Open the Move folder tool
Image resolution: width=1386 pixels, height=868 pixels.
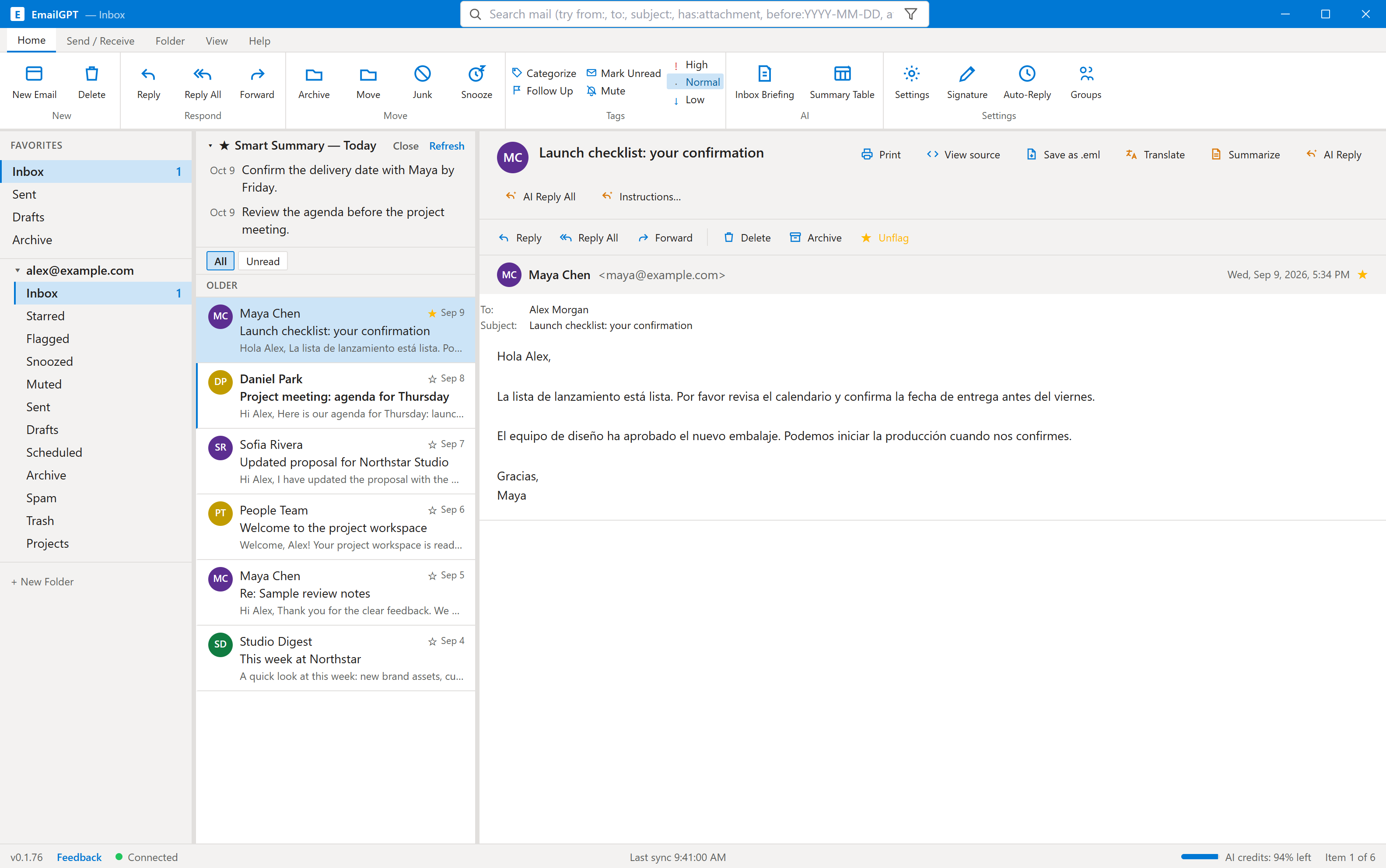coord(368,82)
